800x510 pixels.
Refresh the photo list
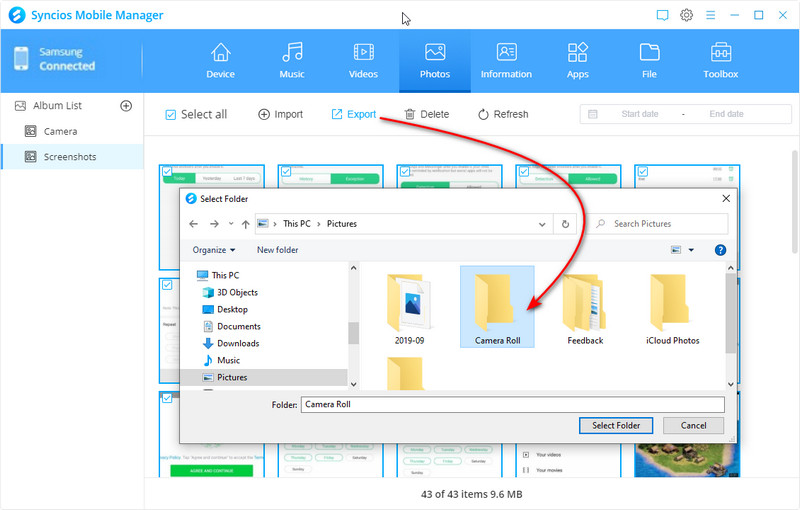pyautogui.click(x=503, y=114)
